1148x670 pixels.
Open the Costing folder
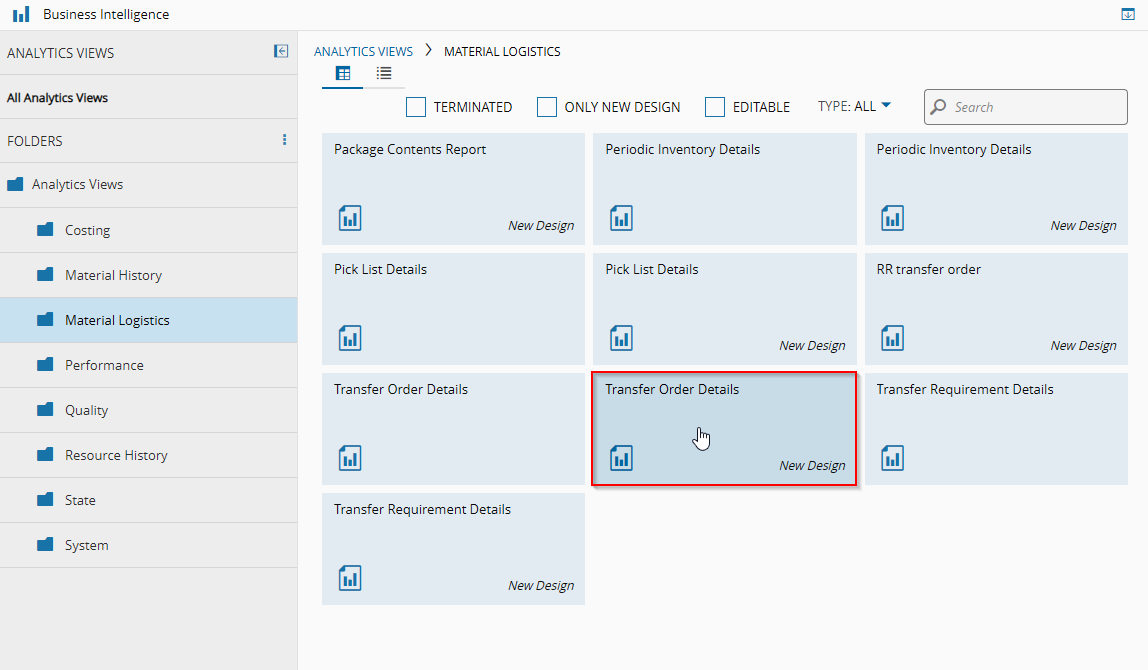(x=87, y=230)
